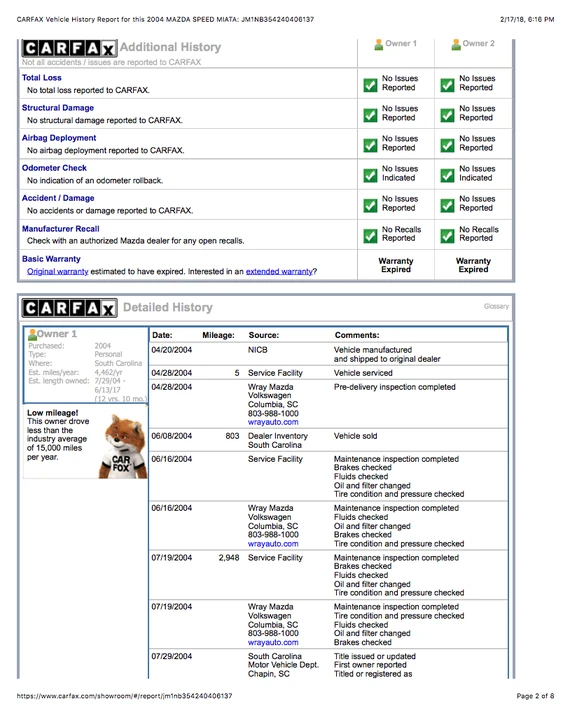
Task: Click Owner 1 Warranty Expired text
Action: 396,265
